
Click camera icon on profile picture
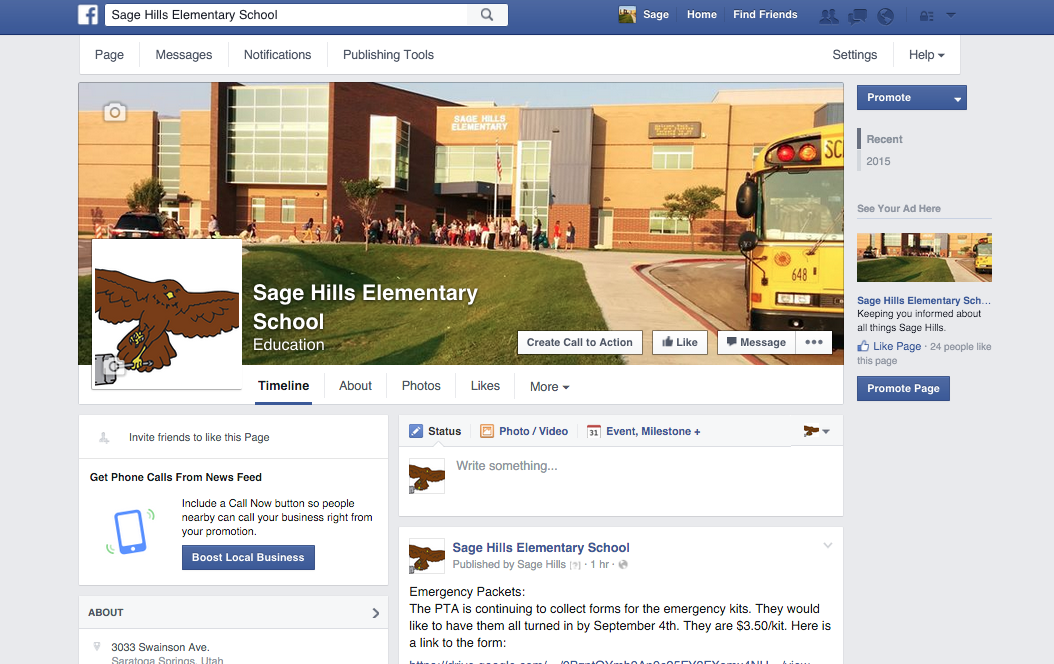click(x=112, y=368)
